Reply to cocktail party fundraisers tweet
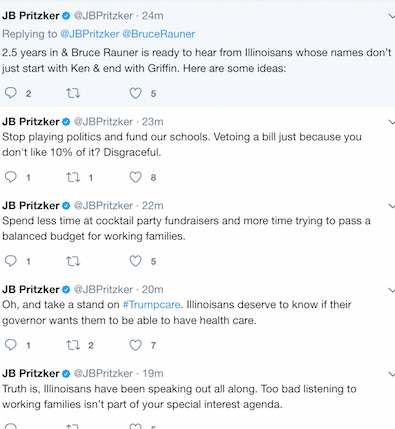The width and height of the screenshot is (395, 429). pyautogui.click(x=11, y=261)
